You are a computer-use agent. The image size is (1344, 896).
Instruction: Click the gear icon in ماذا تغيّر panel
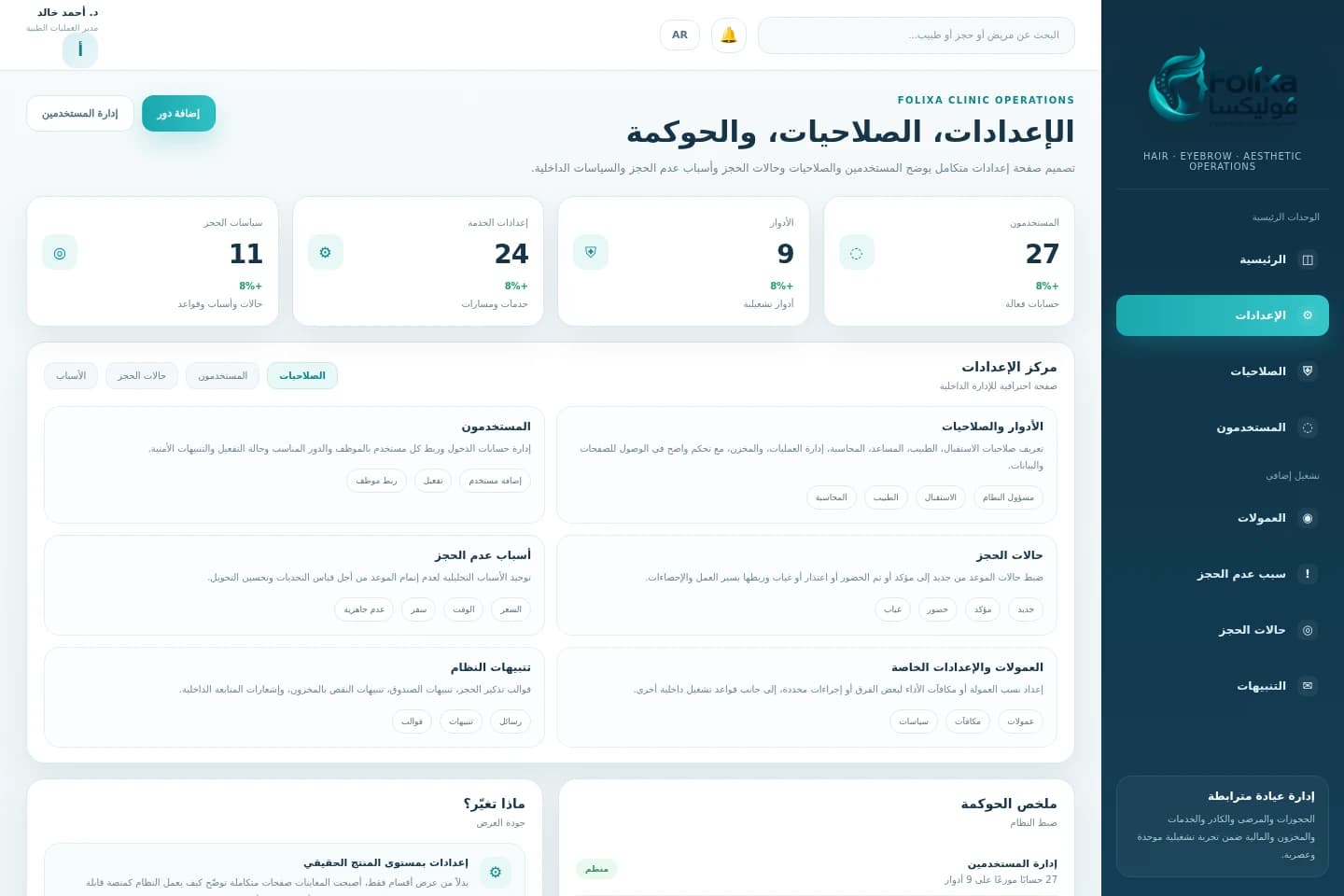pos(496,872)
